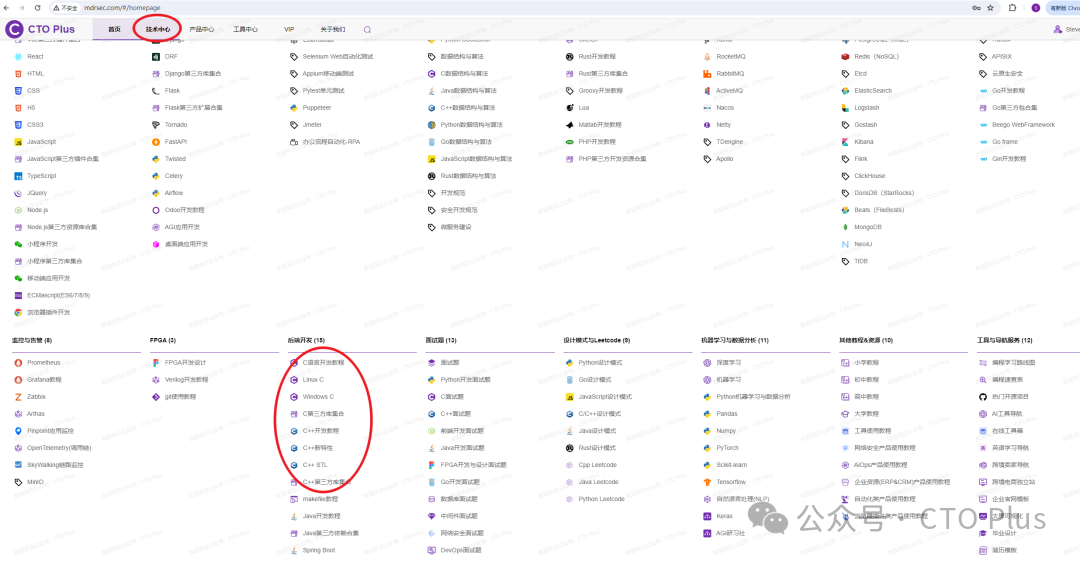
Task: Open the 产品中心 navigation item
Action: pos(201,29)
